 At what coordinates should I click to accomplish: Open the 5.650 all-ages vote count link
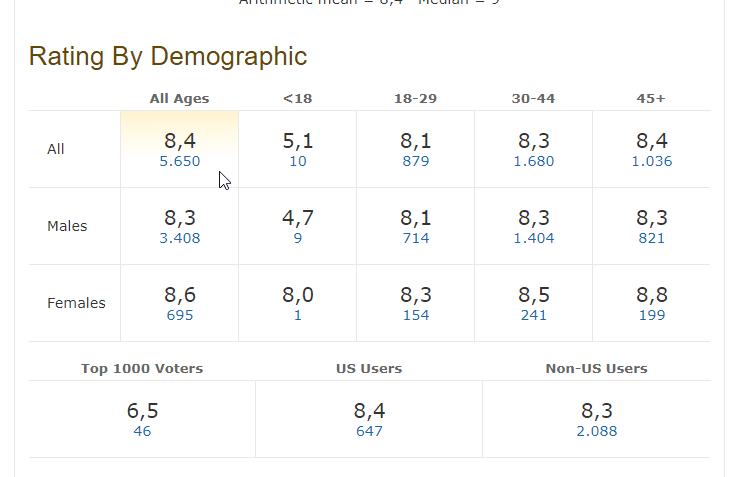point(180,161)
